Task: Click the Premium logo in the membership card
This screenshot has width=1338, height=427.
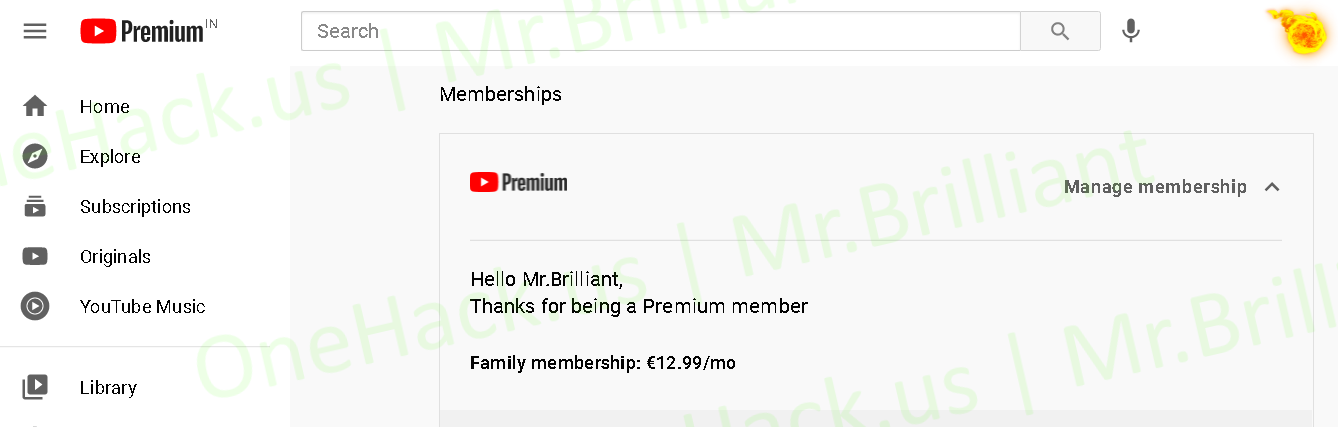Action: coord(518,182)
